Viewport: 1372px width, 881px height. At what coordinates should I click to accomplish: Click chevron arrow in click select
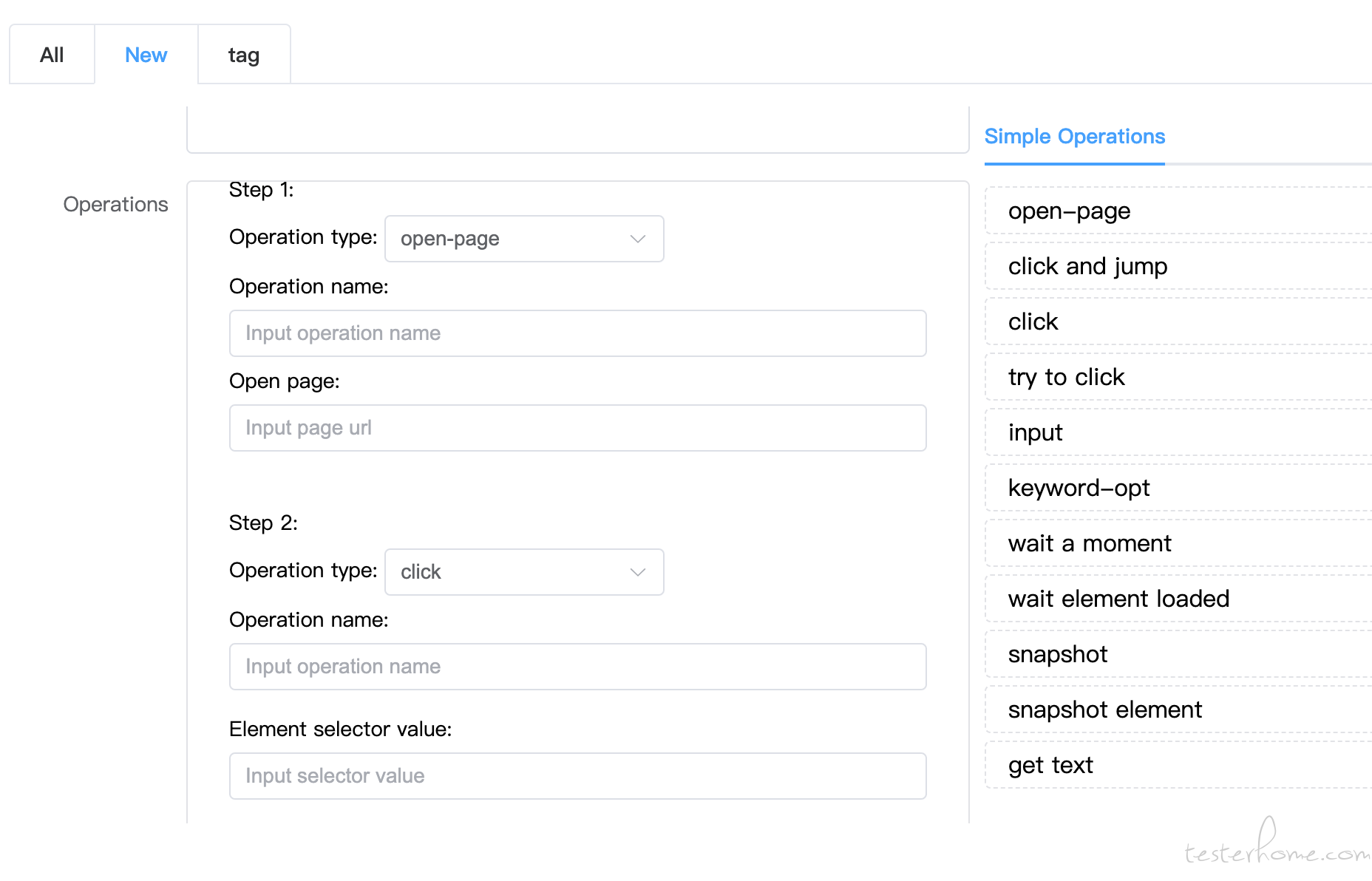click(638, 572)
